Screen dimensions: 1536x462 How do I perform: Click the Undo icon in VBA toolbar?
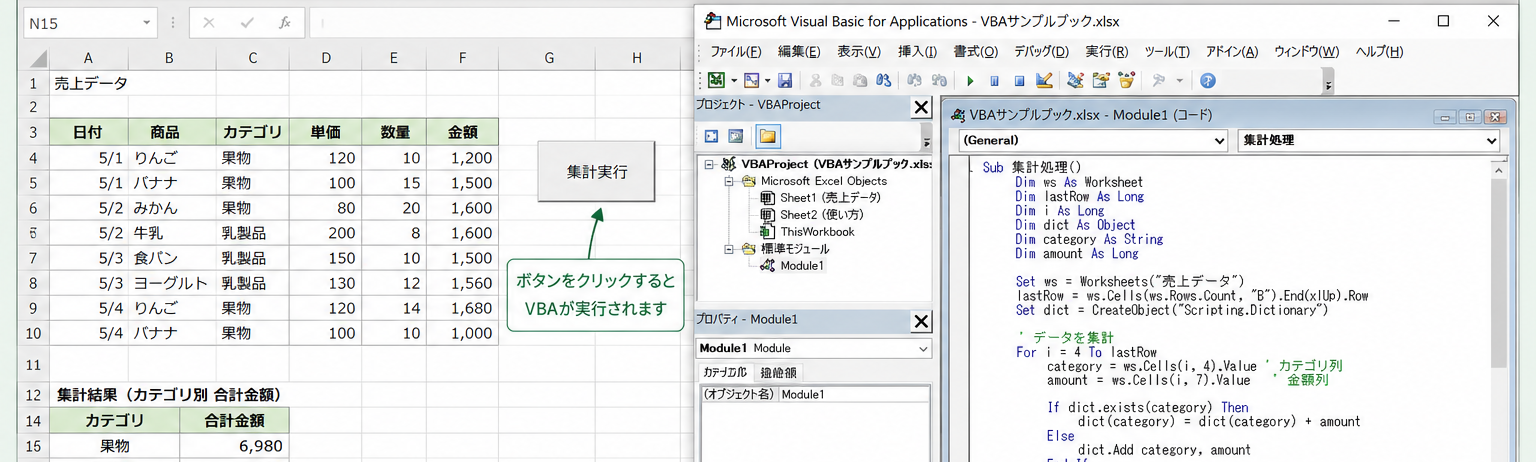coord(915,80)
